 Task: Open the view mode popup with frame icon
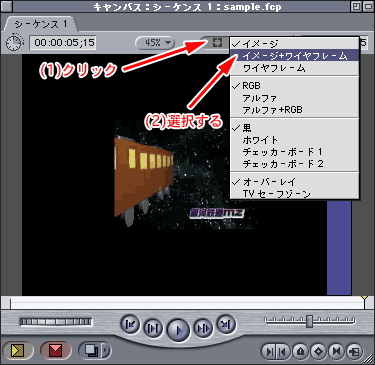tap(217, 42)
